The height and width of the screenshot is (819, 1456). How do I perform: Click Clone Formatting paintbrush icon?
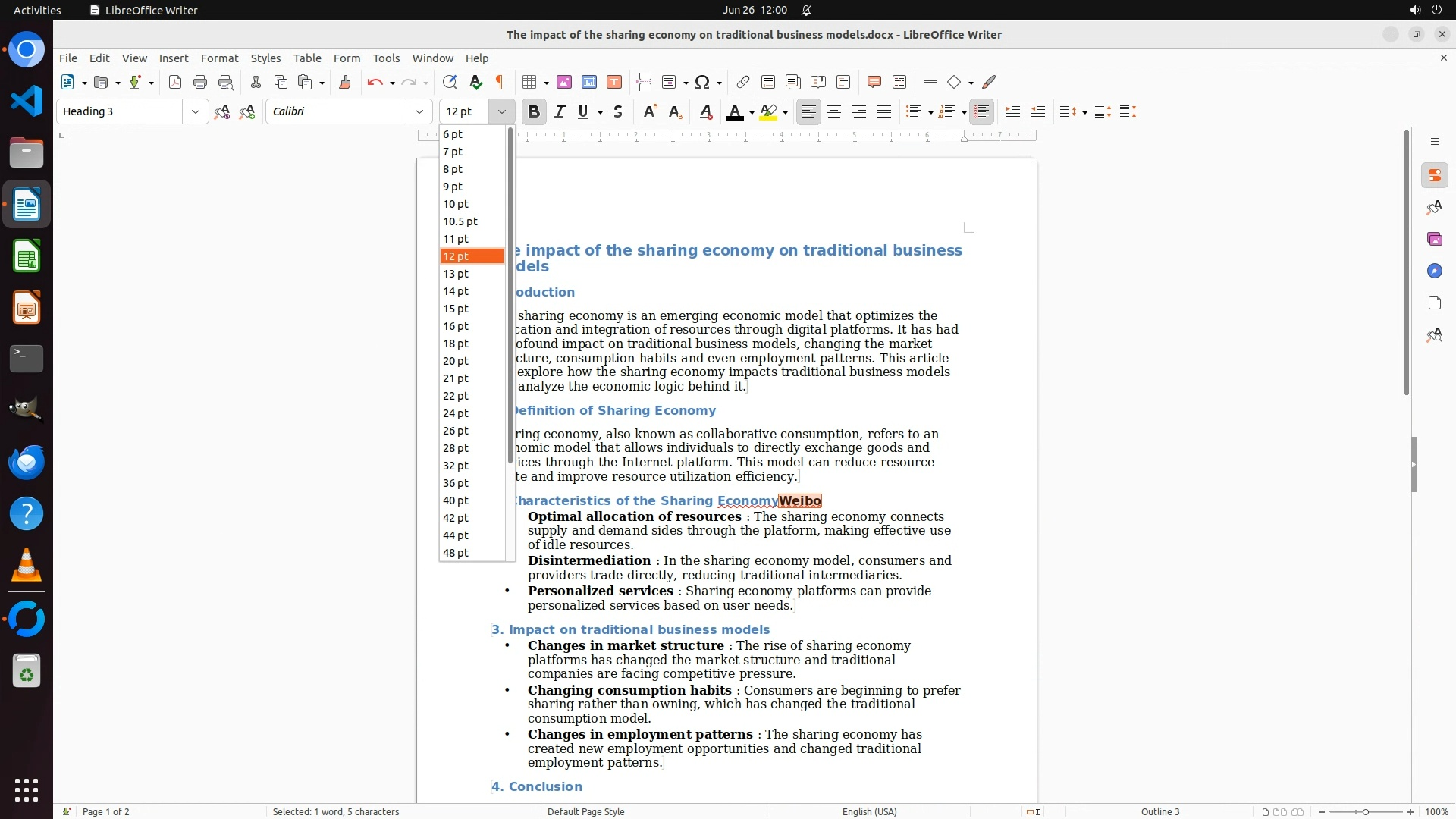click(x=345, y=82)
